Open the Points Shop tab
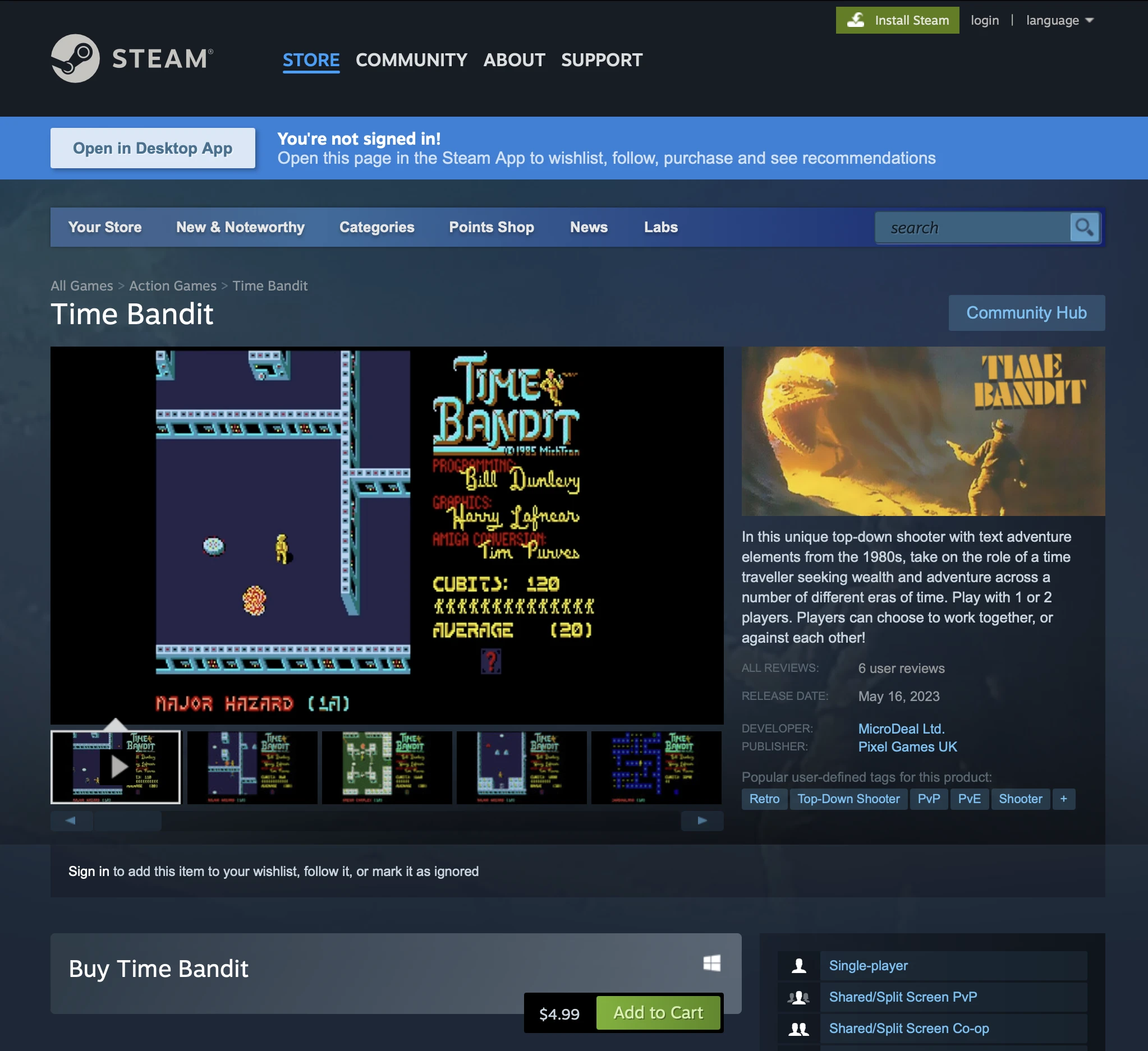Viewport: 1148px width, 1051px height. pos(492,227)
